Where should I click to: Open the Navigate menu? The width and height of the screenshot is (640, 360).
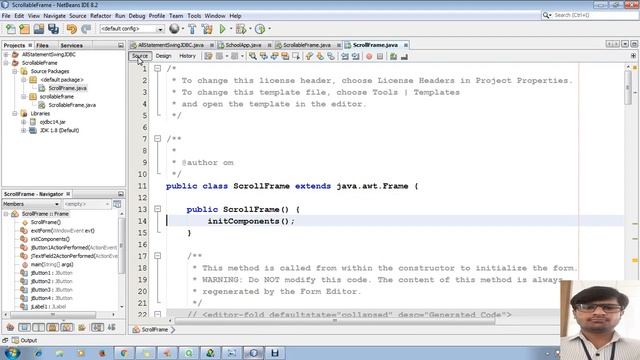pyautogui.click(x=54, y=16)
